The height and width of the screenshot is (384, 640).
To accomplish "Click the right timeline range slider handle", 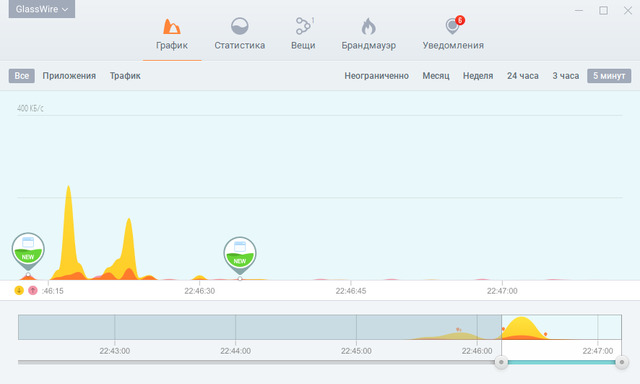I will pos(622,362).
